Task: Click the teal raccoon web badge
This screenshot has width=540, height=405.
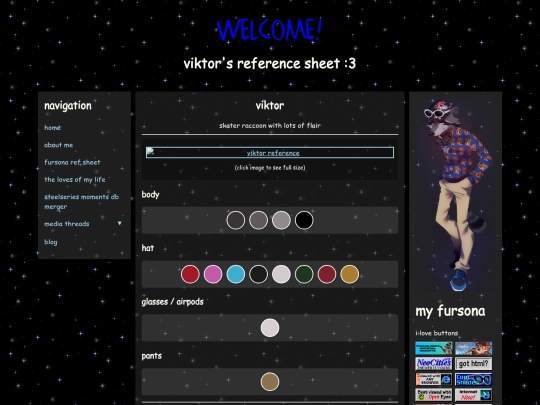Action: pyautogui.click(x=434, y=348)
